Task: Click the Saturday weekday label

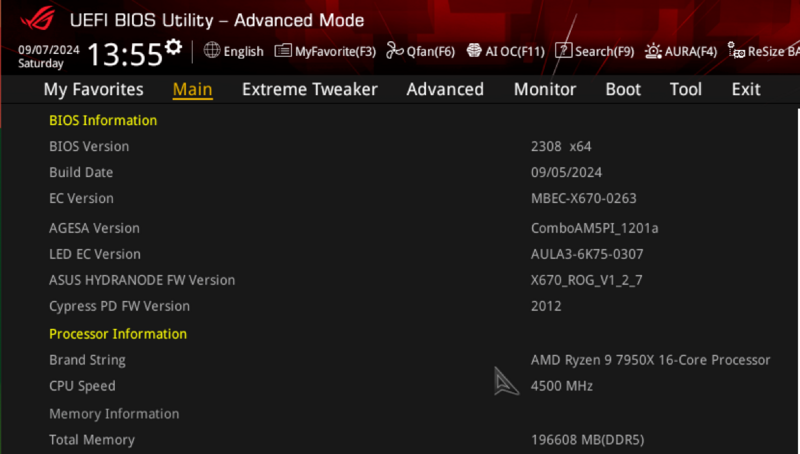Action: pos(41,63)
